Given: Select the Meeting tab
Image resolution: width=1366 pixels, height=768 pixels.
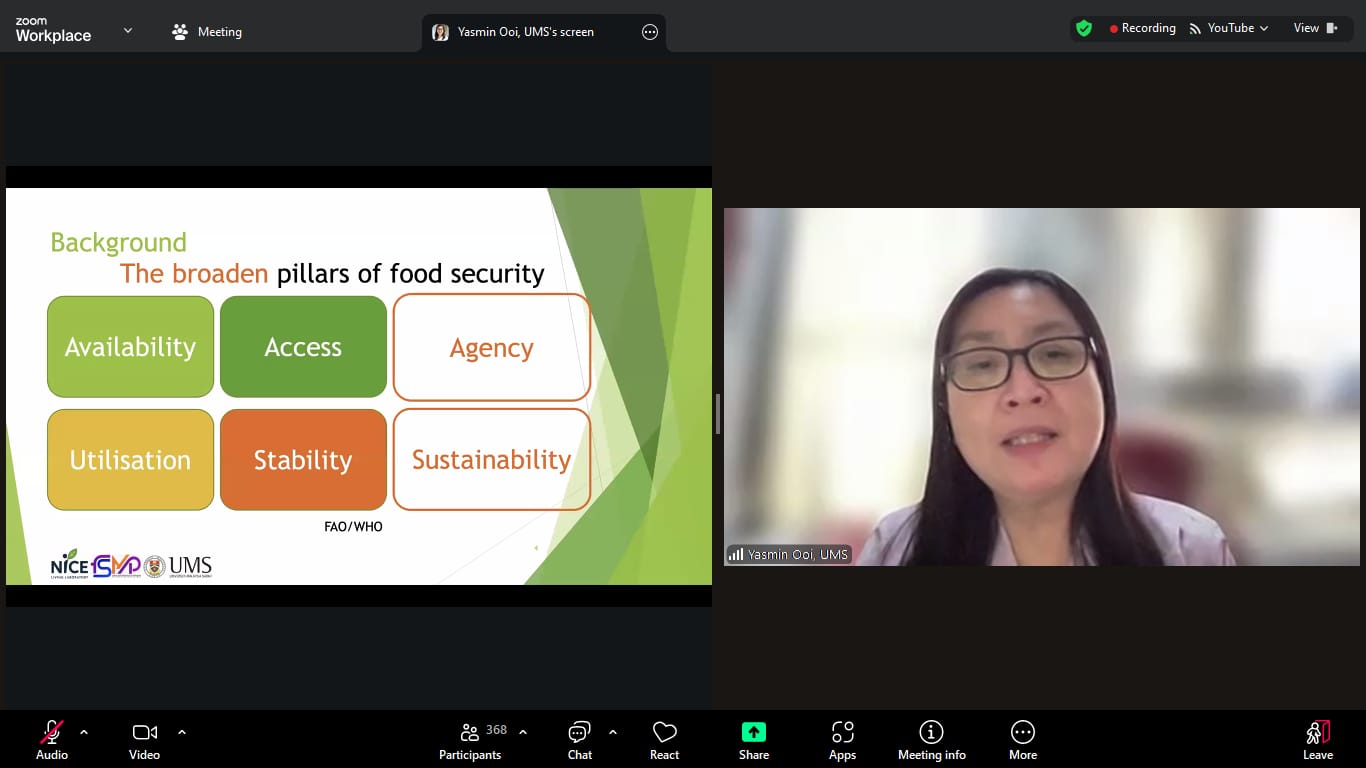Looking at the screenshot, I should (207, 32).
